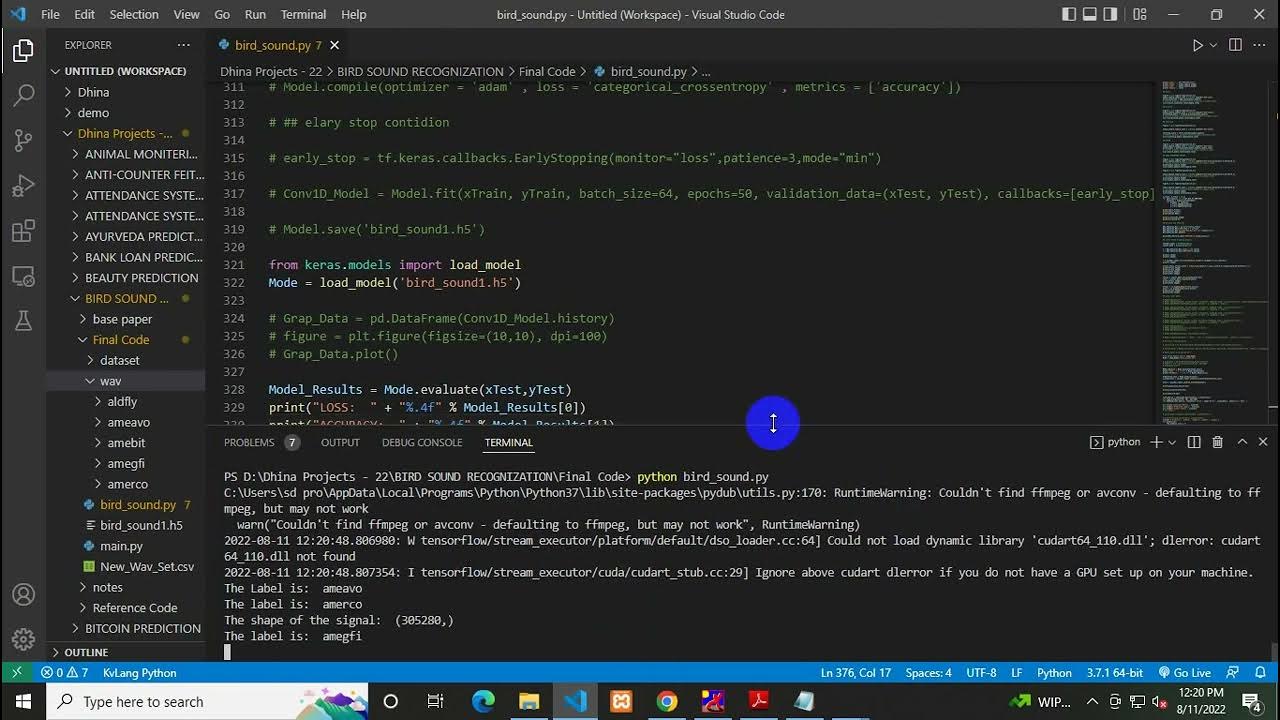Viewport: 1280px width, 720px height.
Task: Switch to the Problems tab
Action: [249, 442]
